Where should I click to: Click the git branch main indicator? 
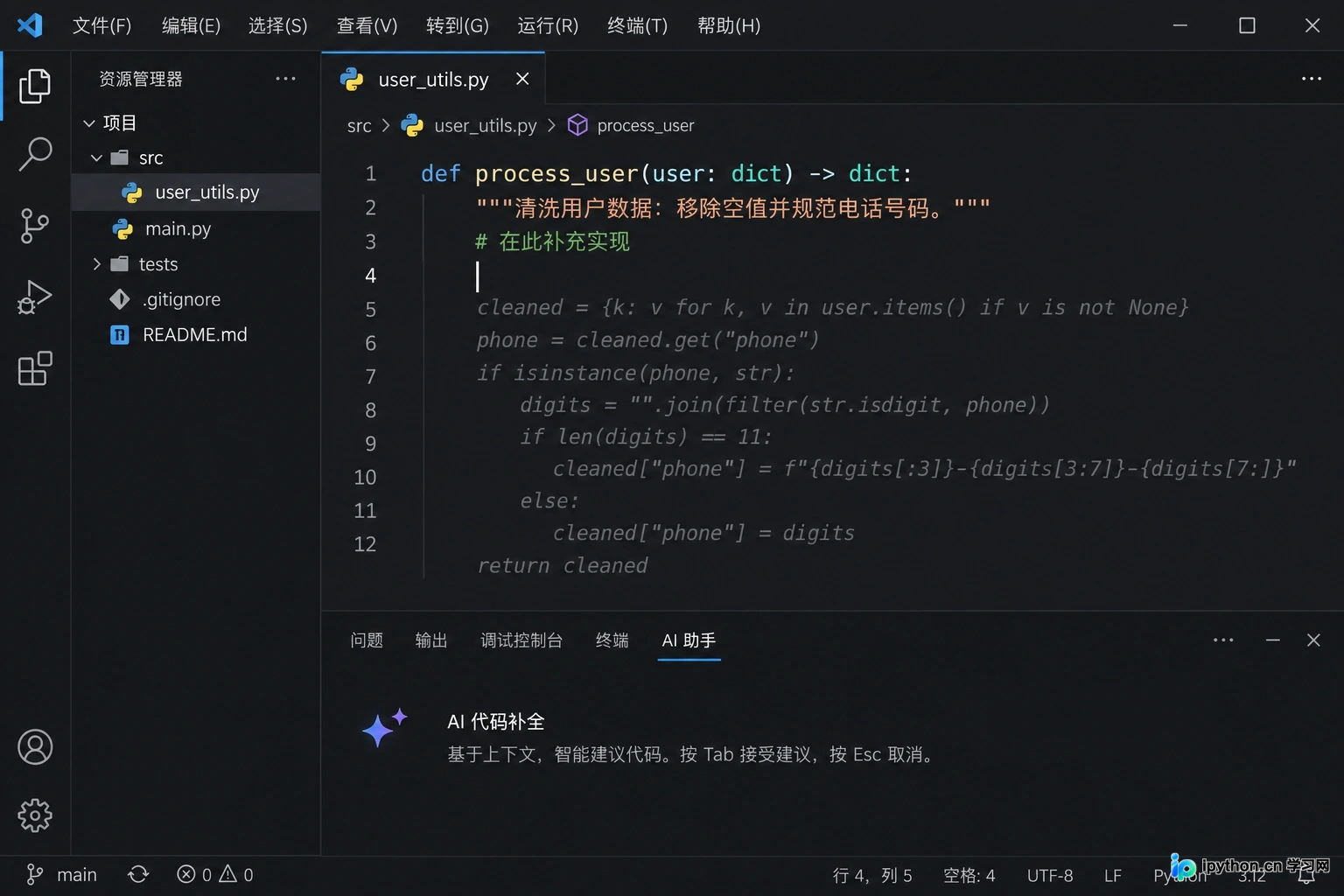[61, 874]
